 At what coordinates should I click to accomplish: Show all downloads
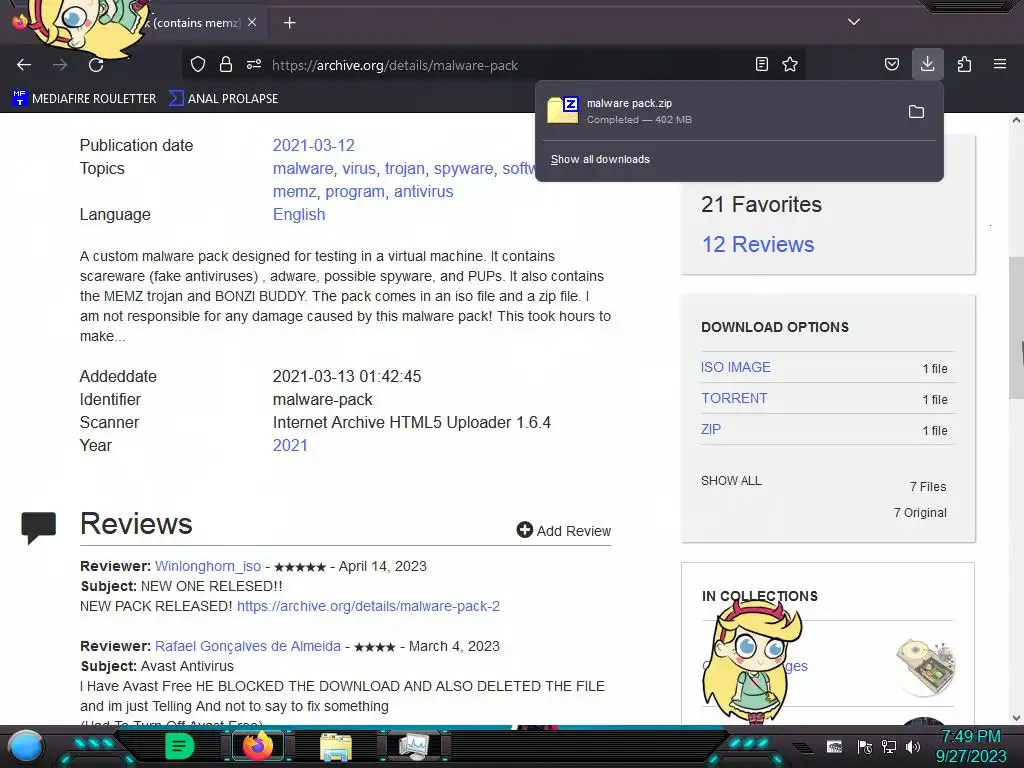(600, 159)
